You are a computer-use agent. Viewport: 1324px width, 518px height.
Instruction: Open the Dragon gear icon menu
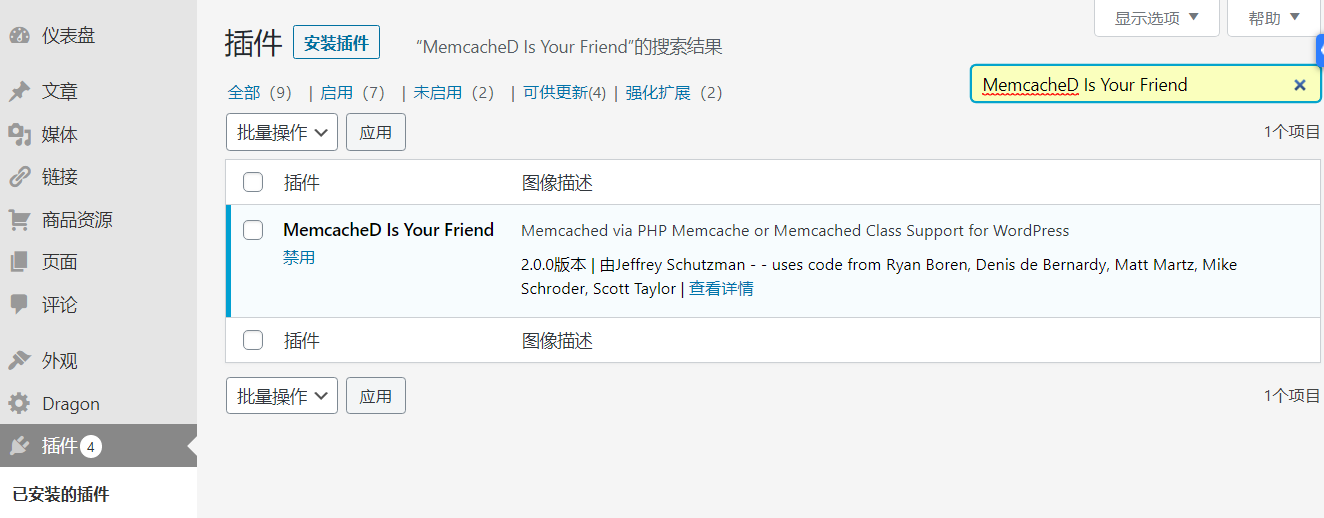[x=19, y=404]
